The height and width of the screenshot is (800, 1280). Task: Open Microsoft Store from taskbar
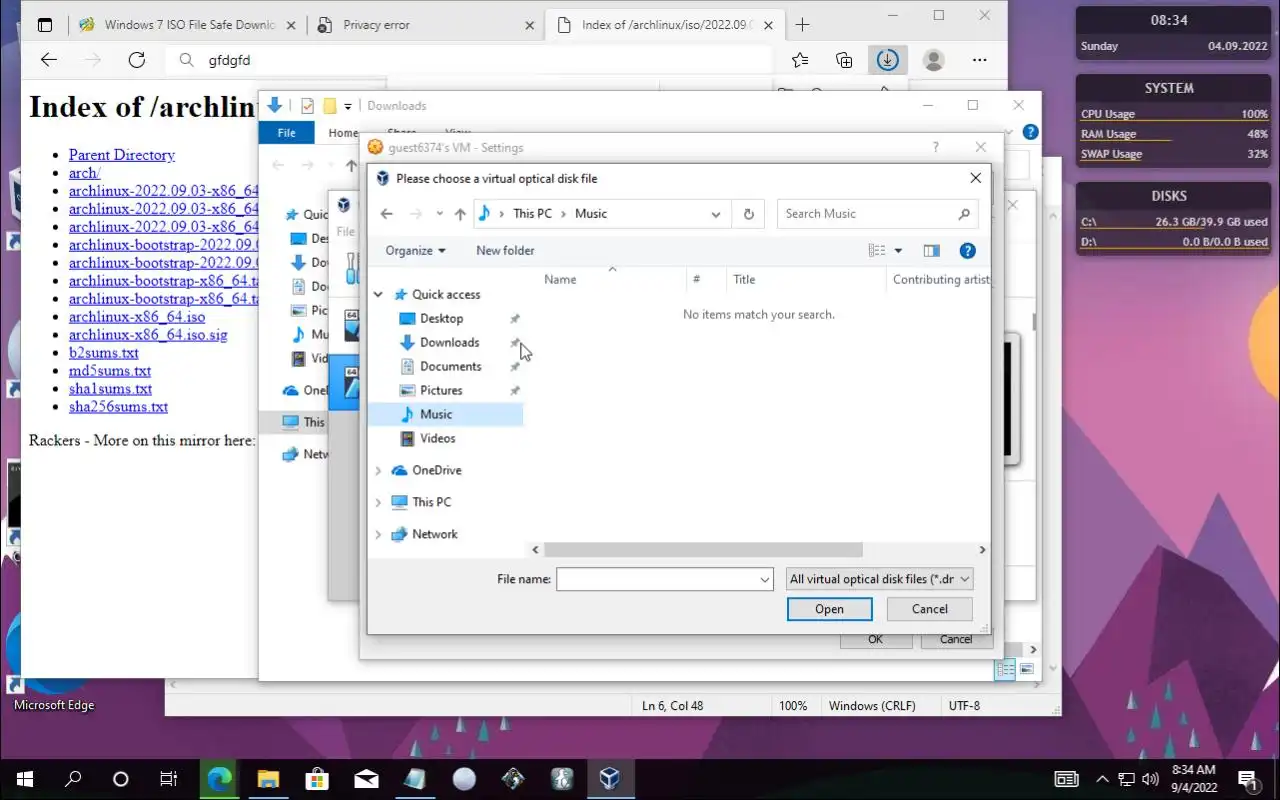click(x=317, y=779)
